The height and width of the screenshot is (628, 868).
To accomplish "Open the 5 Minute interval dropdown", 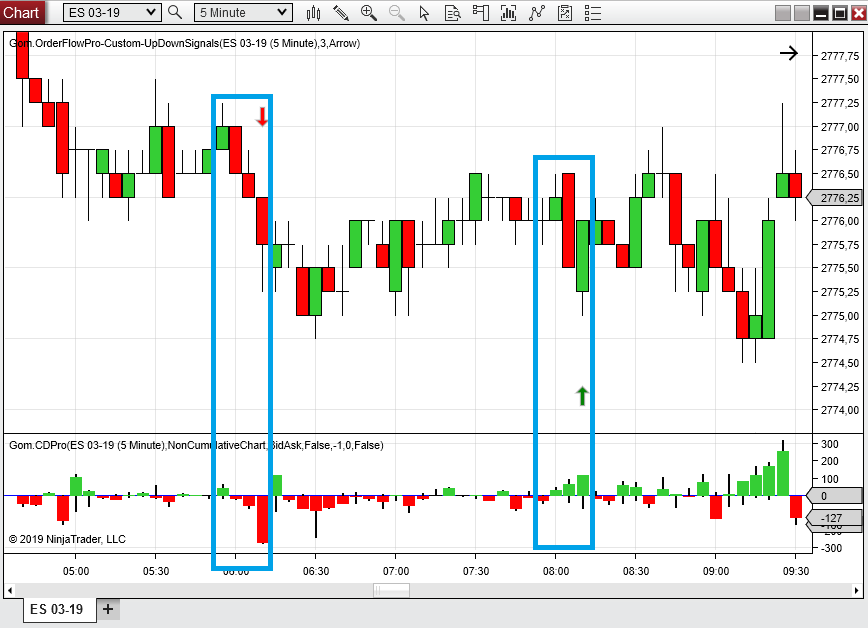I will 243,12.
